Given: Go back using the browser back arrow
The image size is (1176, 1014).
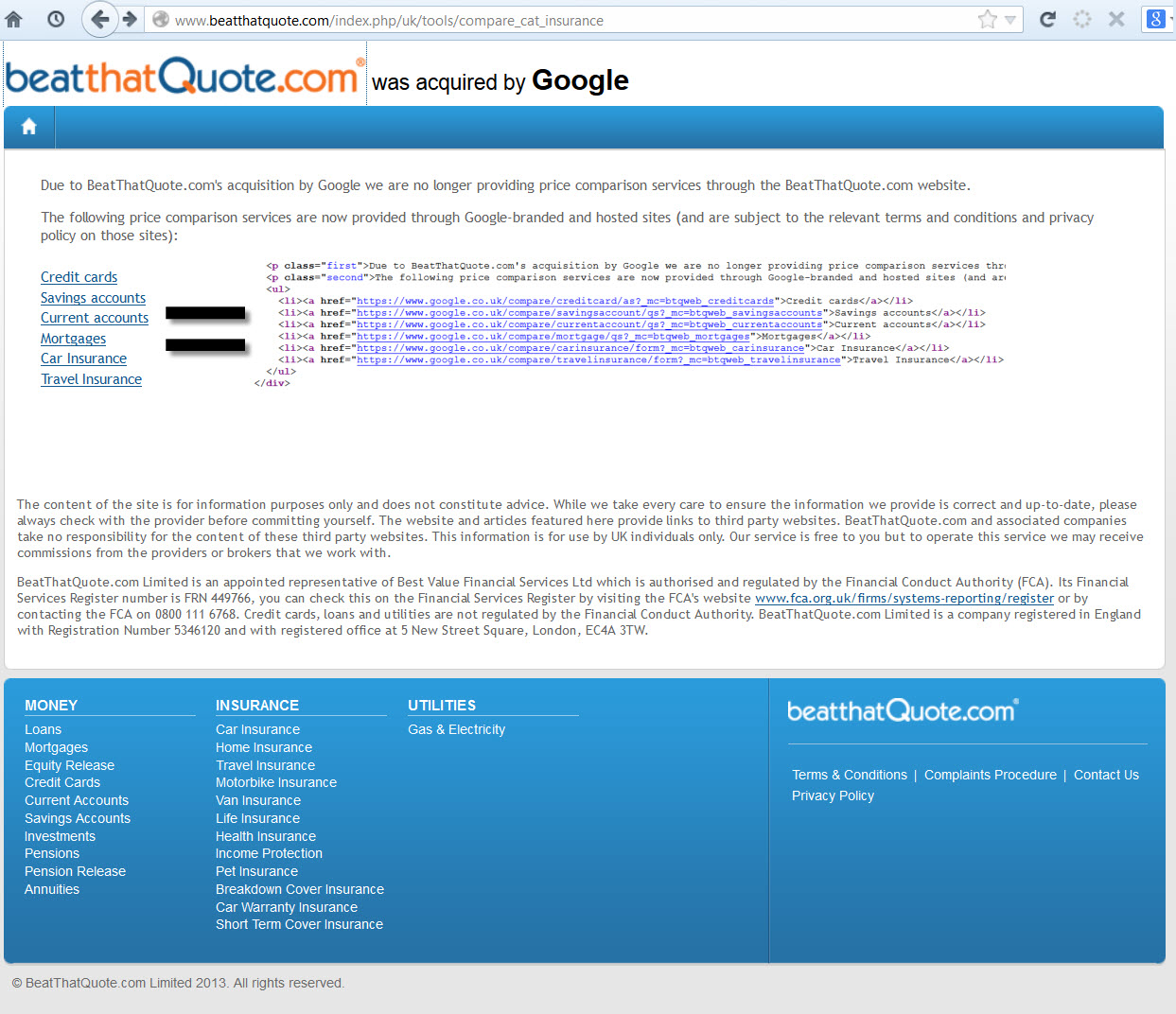Looking at the screenshot, I should pos(99,19).
